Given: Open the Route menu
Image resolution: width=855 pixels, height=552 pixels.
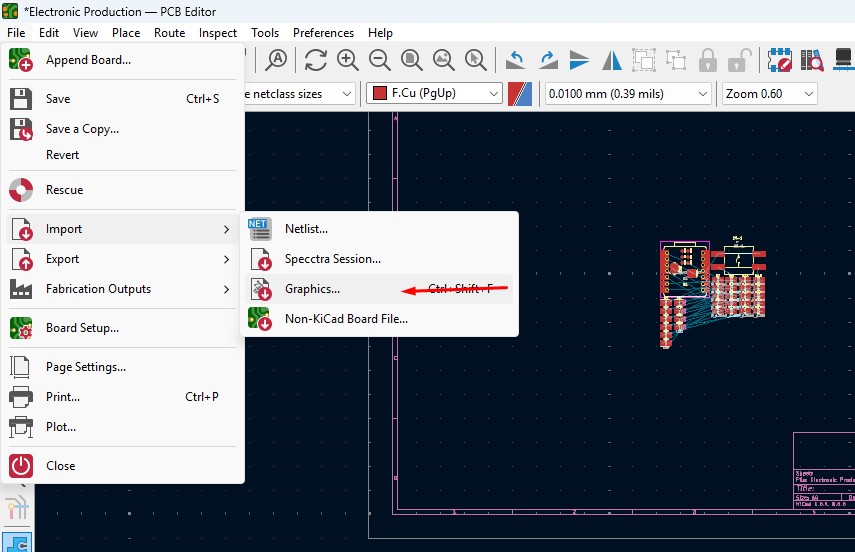Looking at the screenshot, I should click(x=170, y=33).
